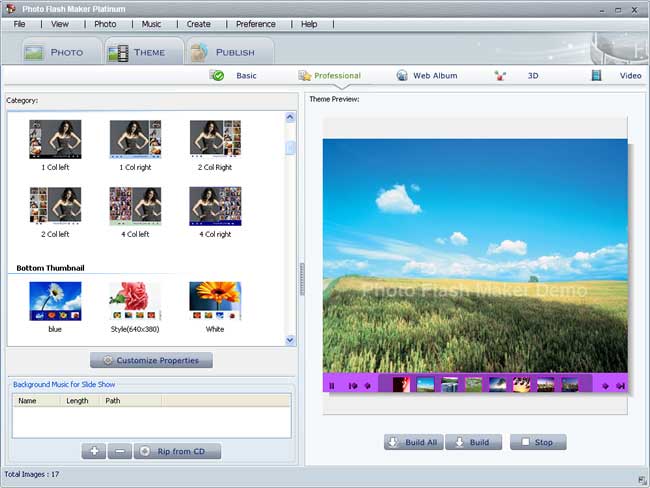Screen dimensions: 650x488
Task: Click the category list scroll down arrow
Action: (290, 340)
